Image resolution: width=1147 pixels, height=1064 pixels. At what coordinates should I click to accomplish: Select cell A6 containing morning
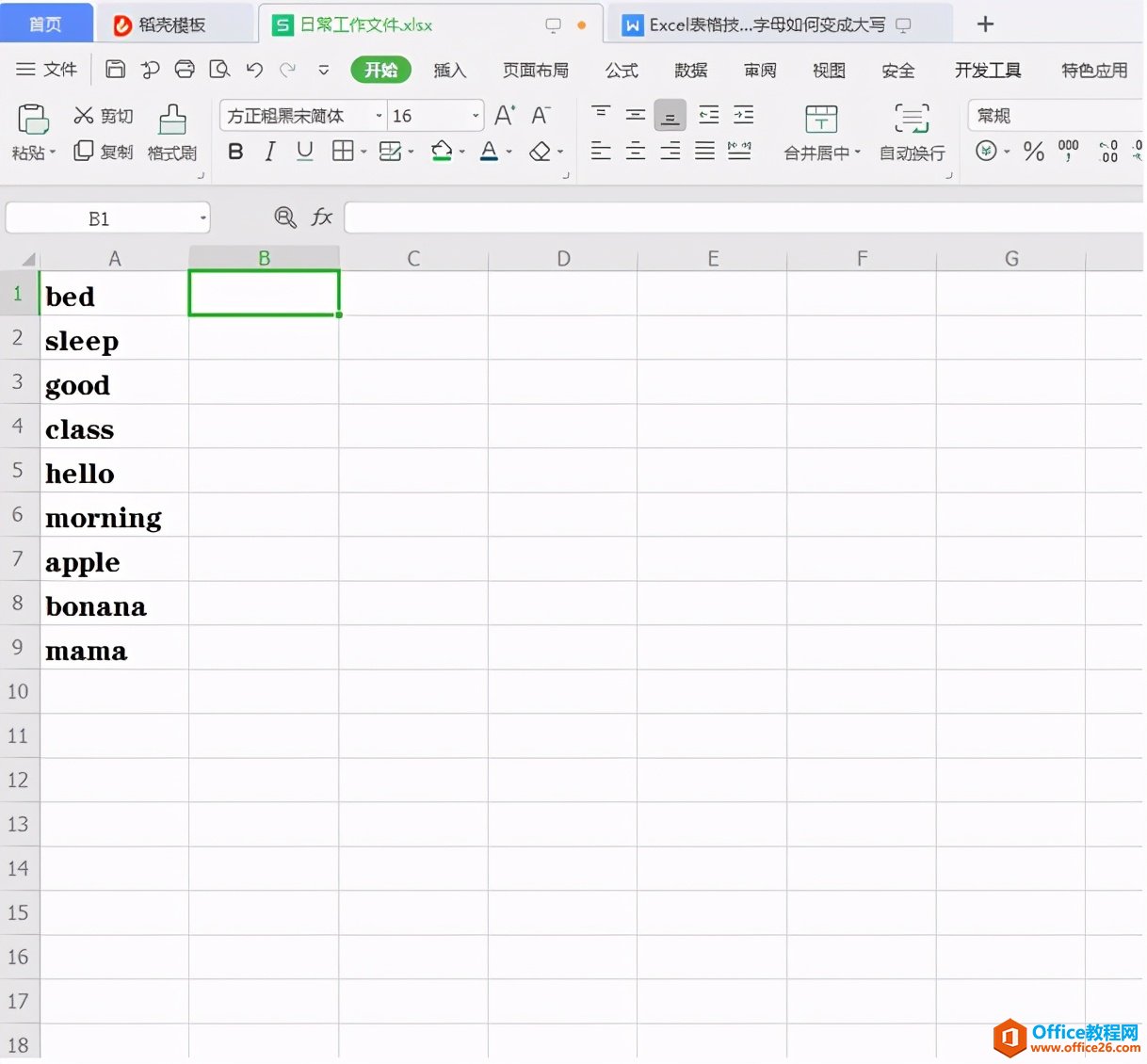tap(114, 515)
